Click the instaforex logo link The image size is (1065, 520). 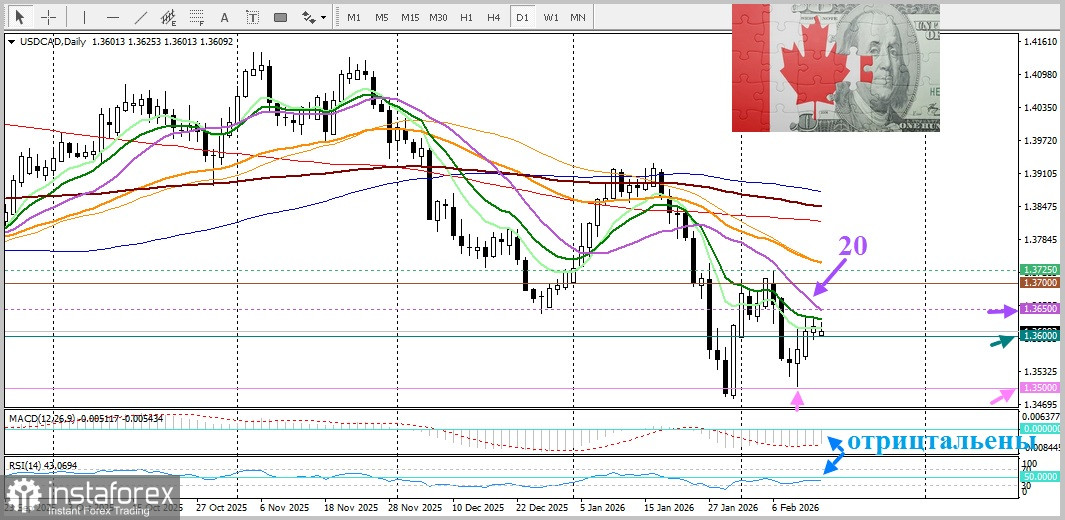coord(90,496)
